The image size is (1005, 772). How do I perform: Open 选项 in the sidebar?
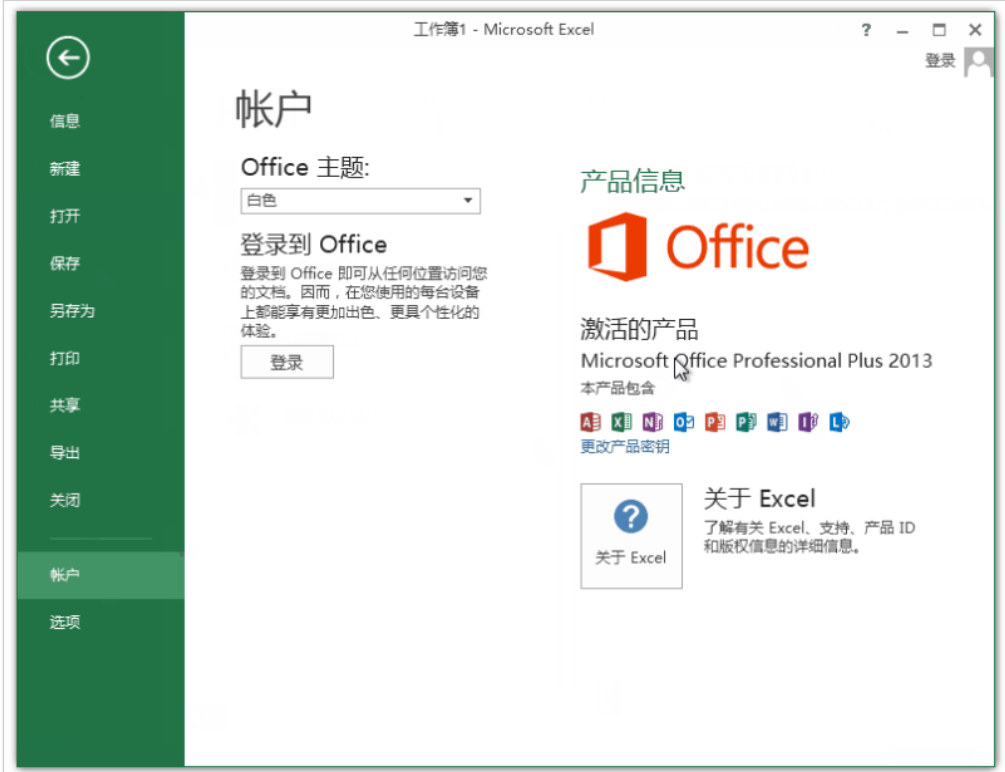[65, 622]
